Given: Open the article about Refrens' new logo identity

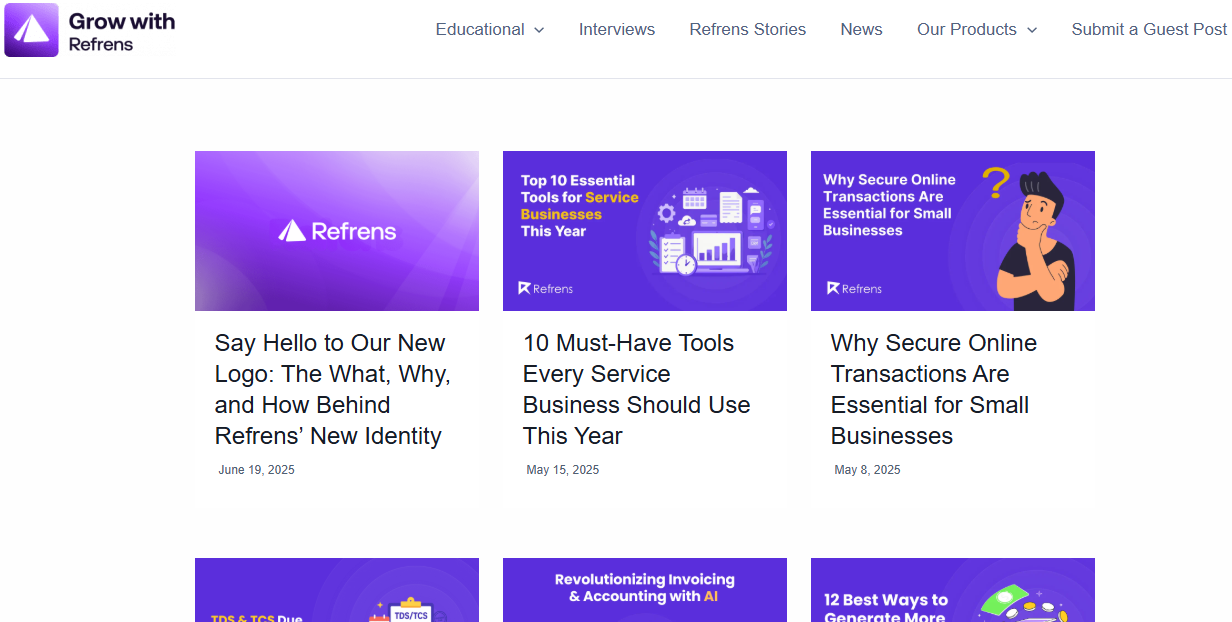Looking at the screenshot, I should pyautogui.click(x=333, y=389).
